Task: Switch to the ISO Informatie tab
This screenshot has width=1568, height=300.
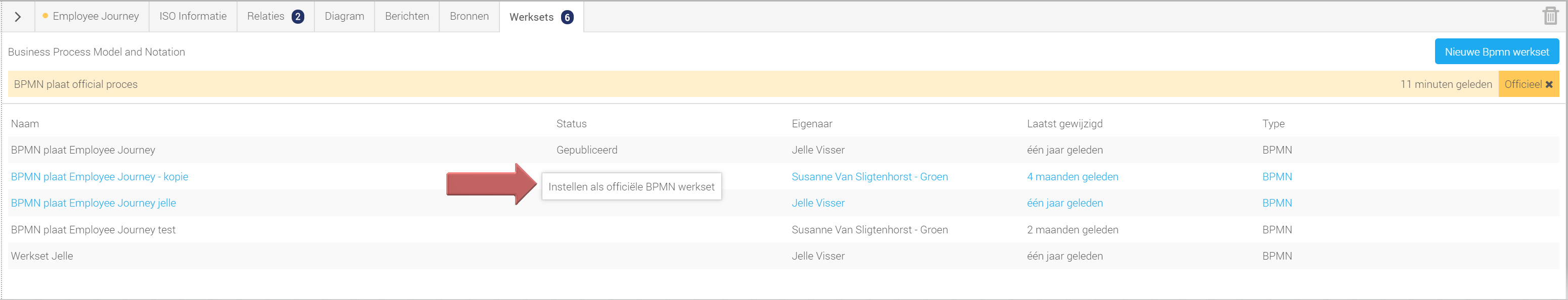Action: coord(193,17)
